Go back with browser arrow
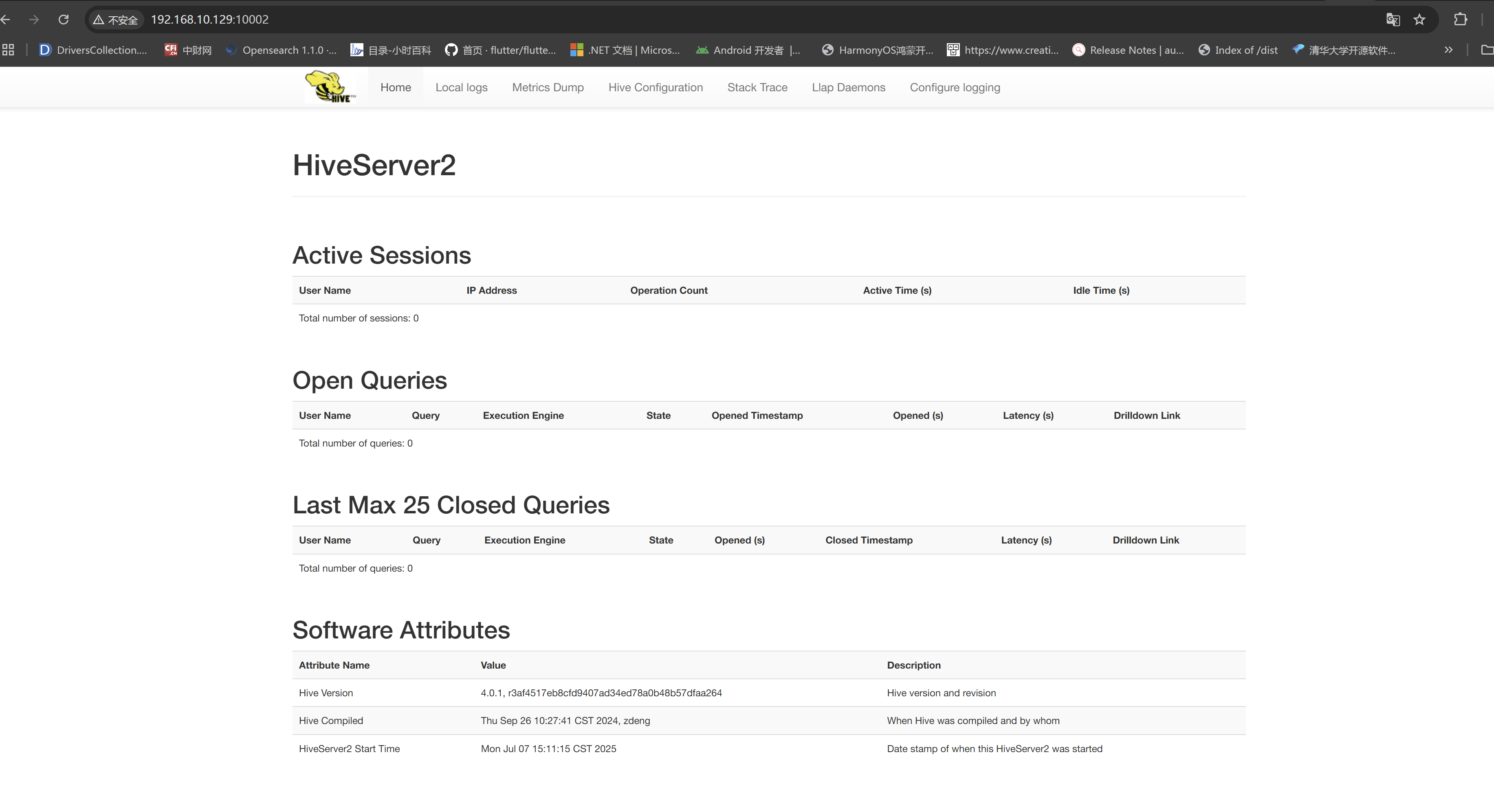Screen dimensions: 1494x812 tap(6, 20)
